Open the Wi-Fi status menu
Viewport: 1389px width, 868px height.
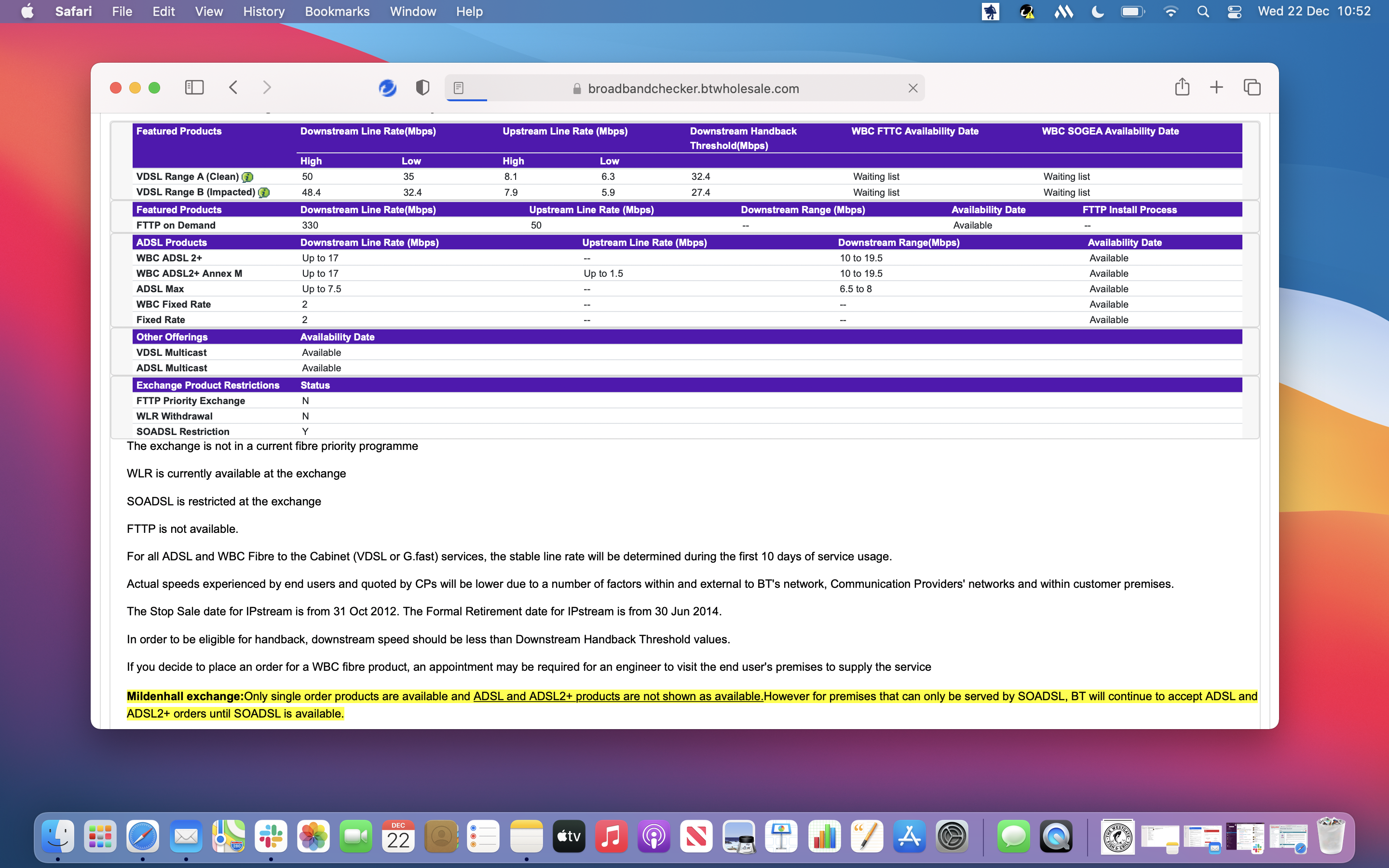tap(1171, 12)
